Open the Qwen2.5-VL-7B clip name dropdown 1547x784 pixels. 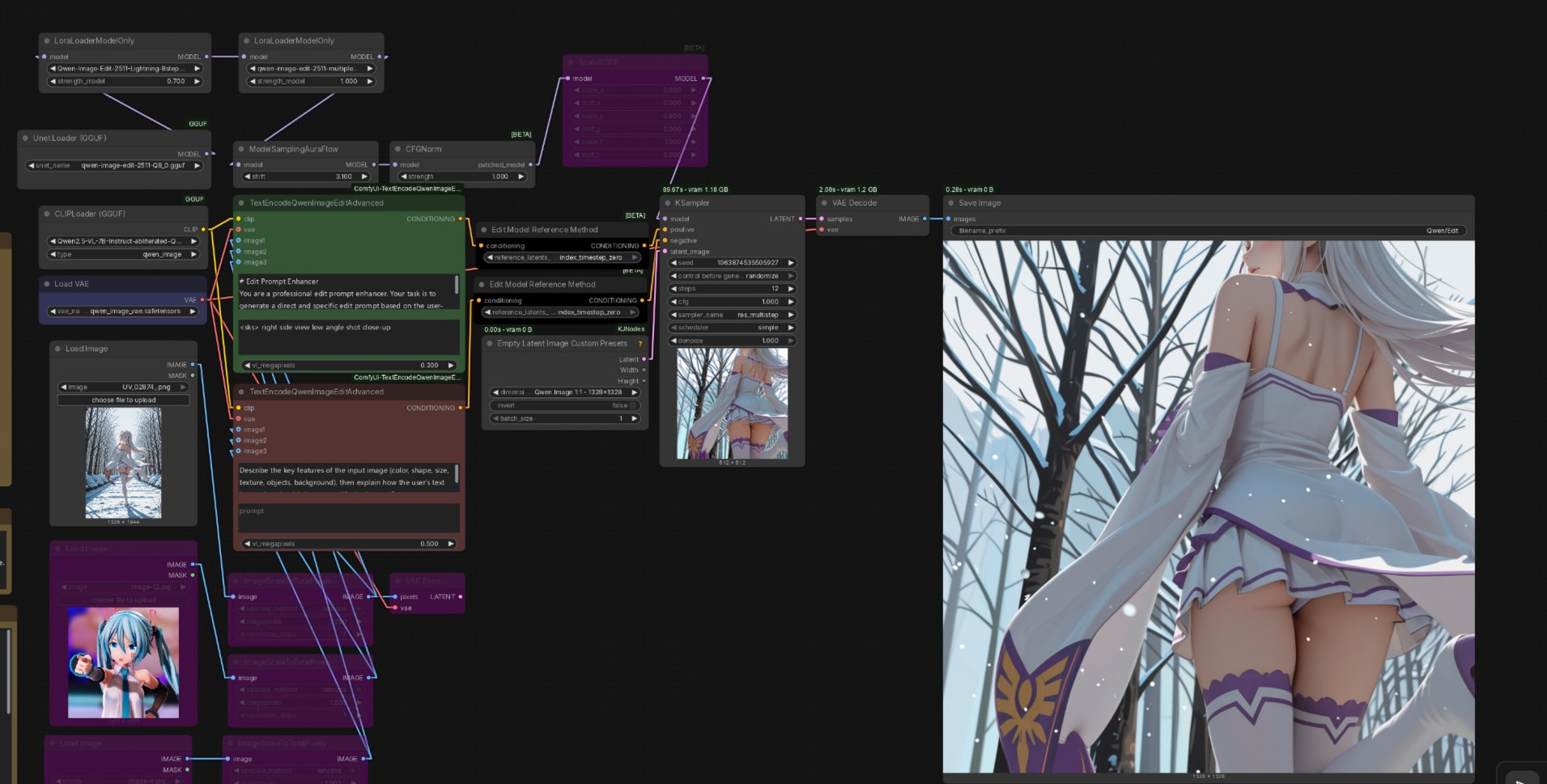click(x=123, y=241)
